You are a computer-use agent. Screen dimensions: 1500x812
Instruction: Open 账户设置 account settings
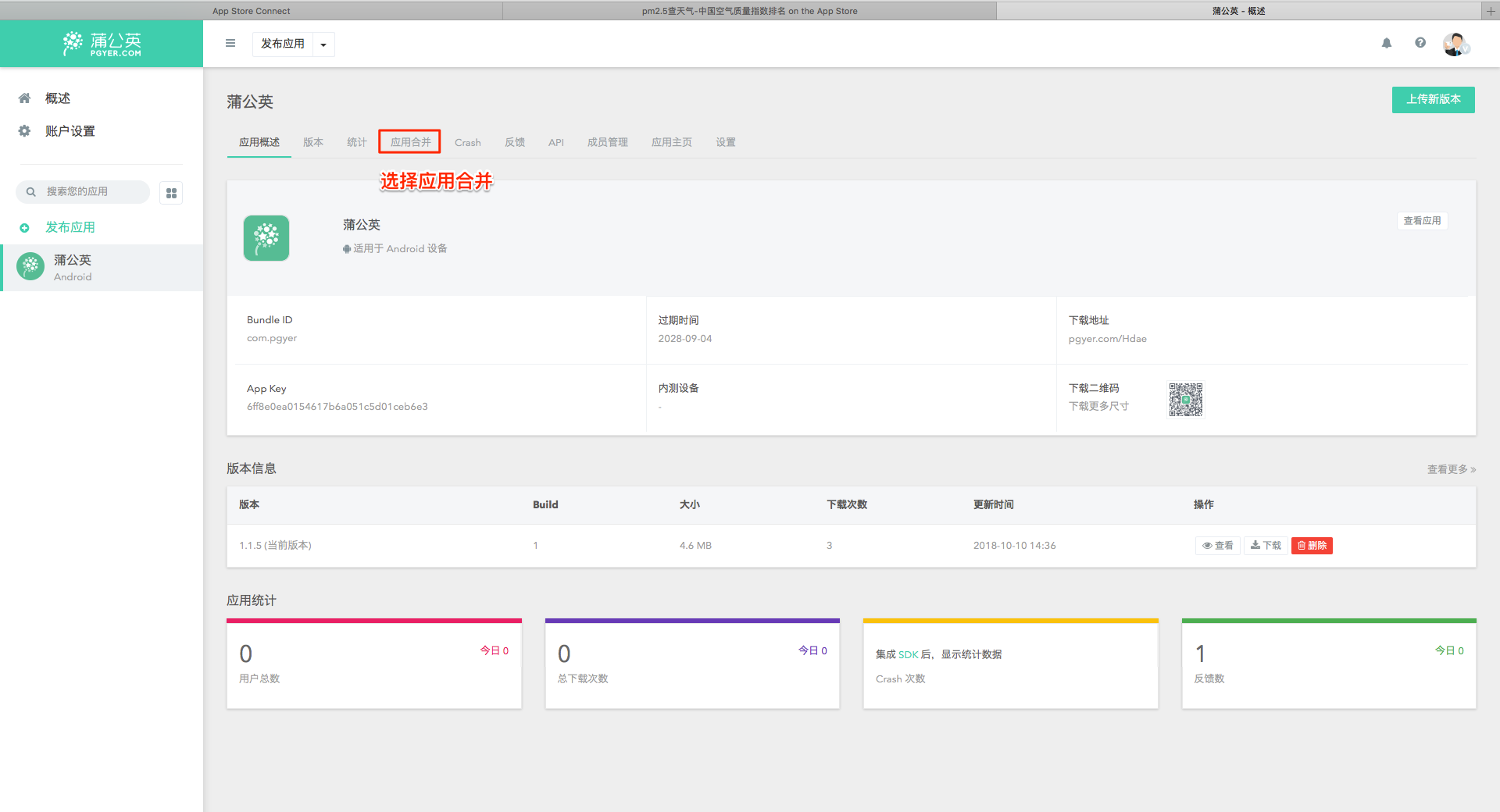[70, 131]
